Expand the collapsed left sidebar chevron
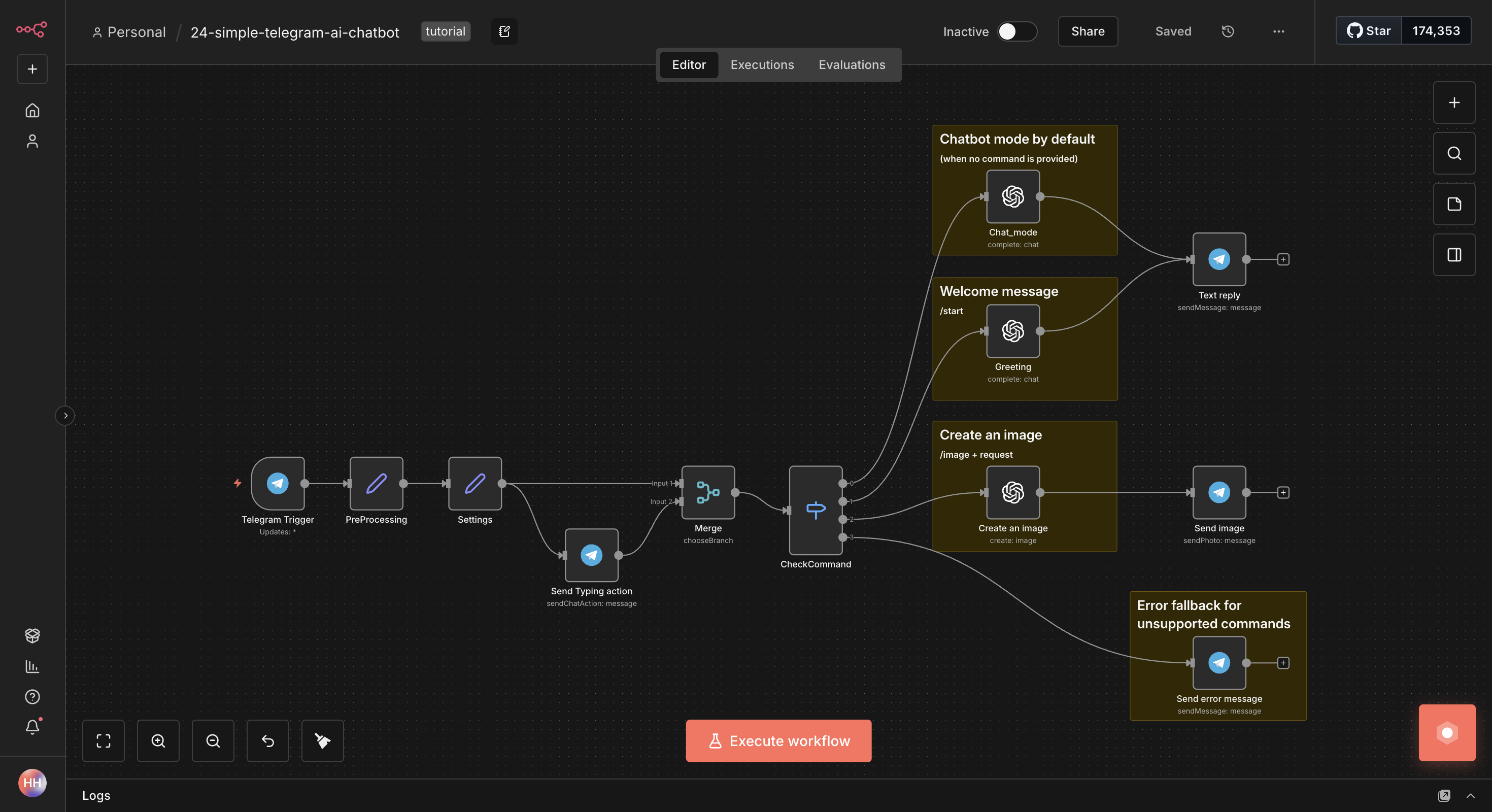This screenshot has width=1492, height=812. [x=65, y=415]
